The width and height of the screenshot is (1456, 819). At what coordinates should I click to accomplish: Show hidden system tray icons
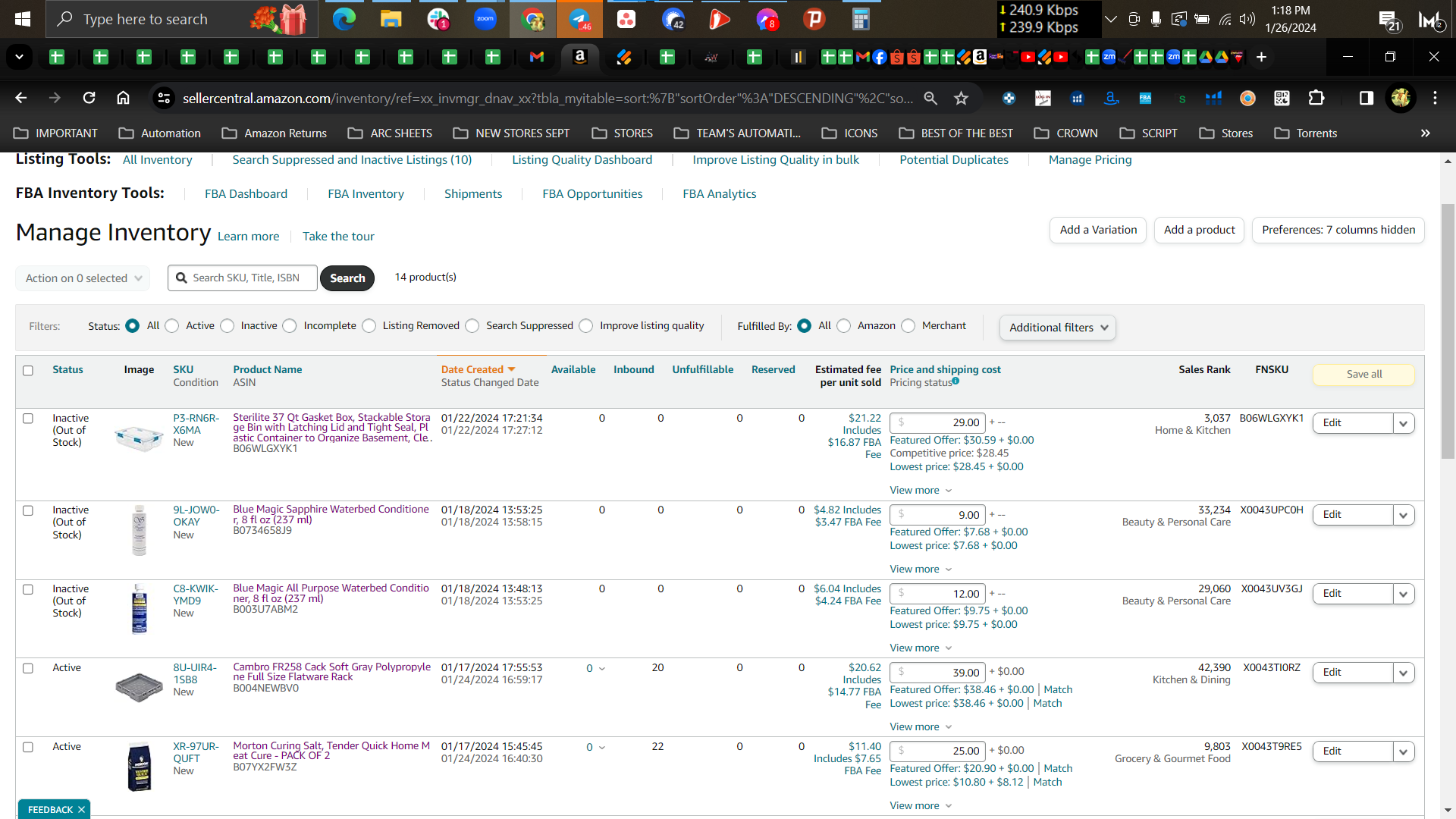(x=1111, y=19)
